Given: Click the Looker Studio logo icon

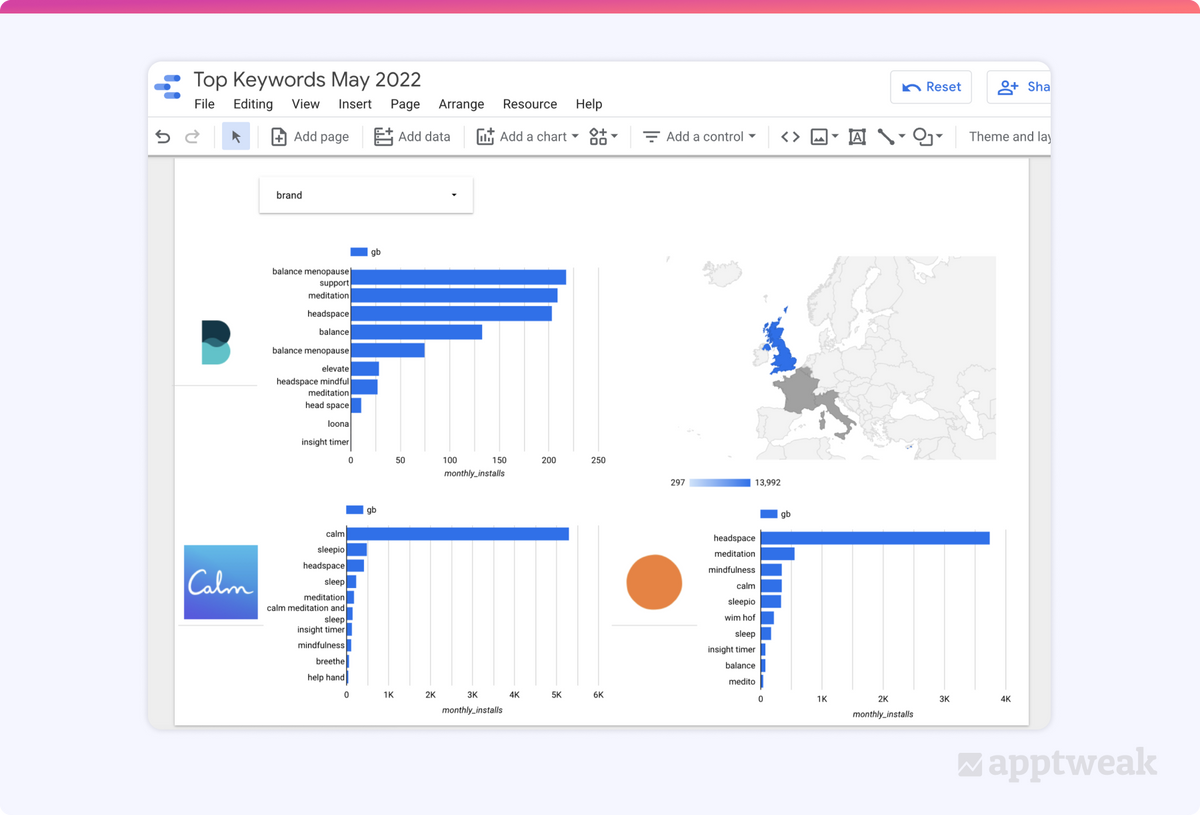Looking at the screenshot, I should pos(169,87).
